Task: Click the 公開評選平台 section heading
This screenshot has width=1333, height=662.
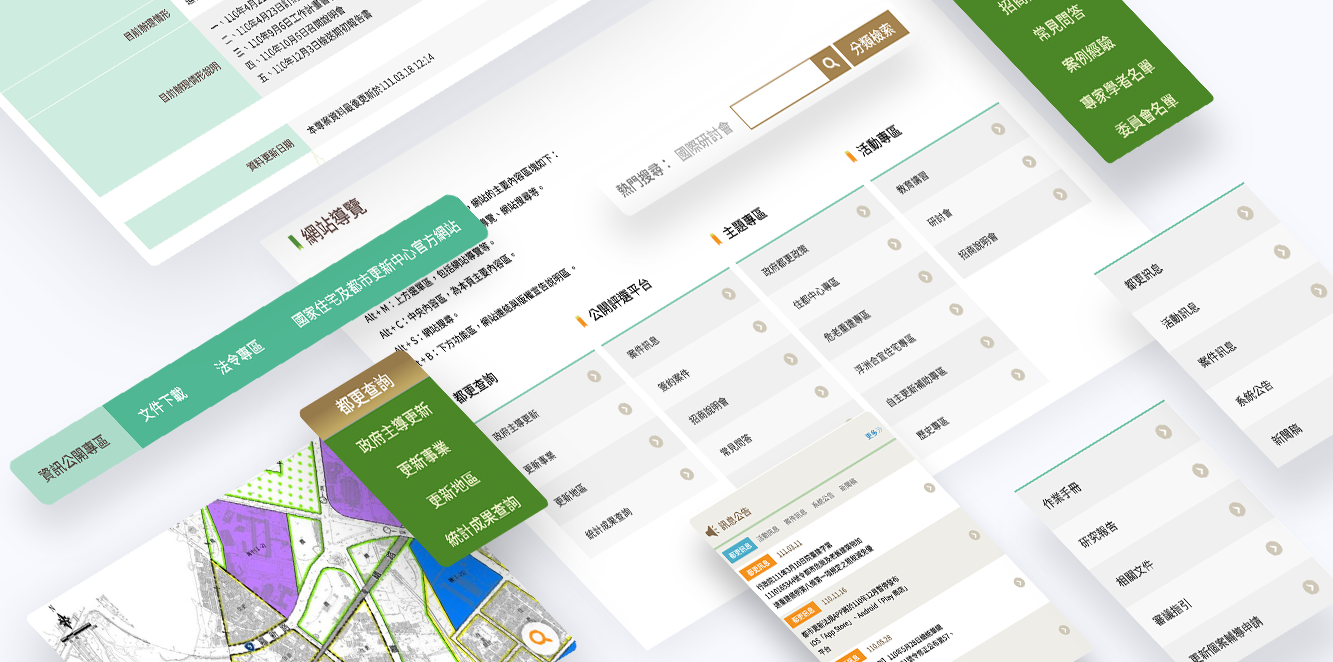Action: [x=619, y=300]
